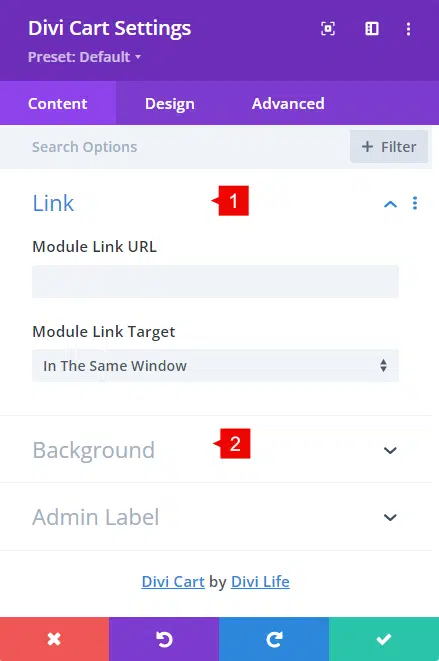Switch to the Design tab
The image size is (439, 661).
[170, 104]
